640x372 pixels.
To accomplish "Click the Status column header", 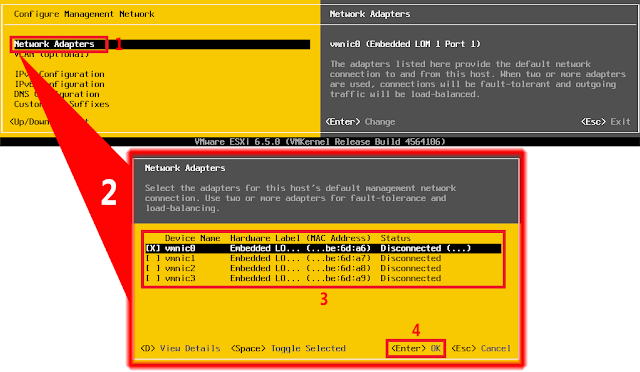I will coord(396,238).
